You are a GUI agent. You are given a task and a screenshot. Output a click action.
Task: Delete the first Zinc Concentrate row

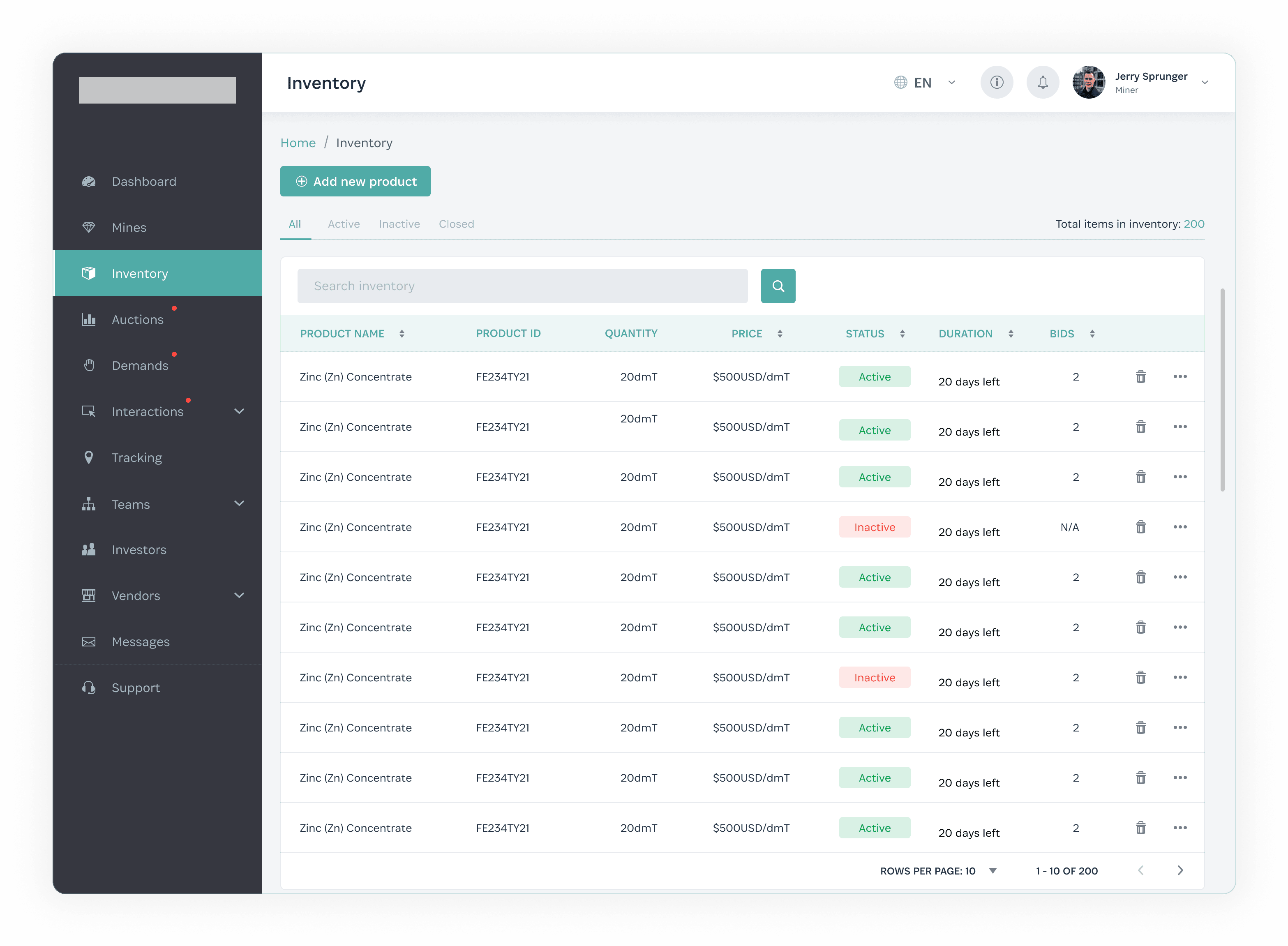pyautogui.click(x=1140, y=377)
